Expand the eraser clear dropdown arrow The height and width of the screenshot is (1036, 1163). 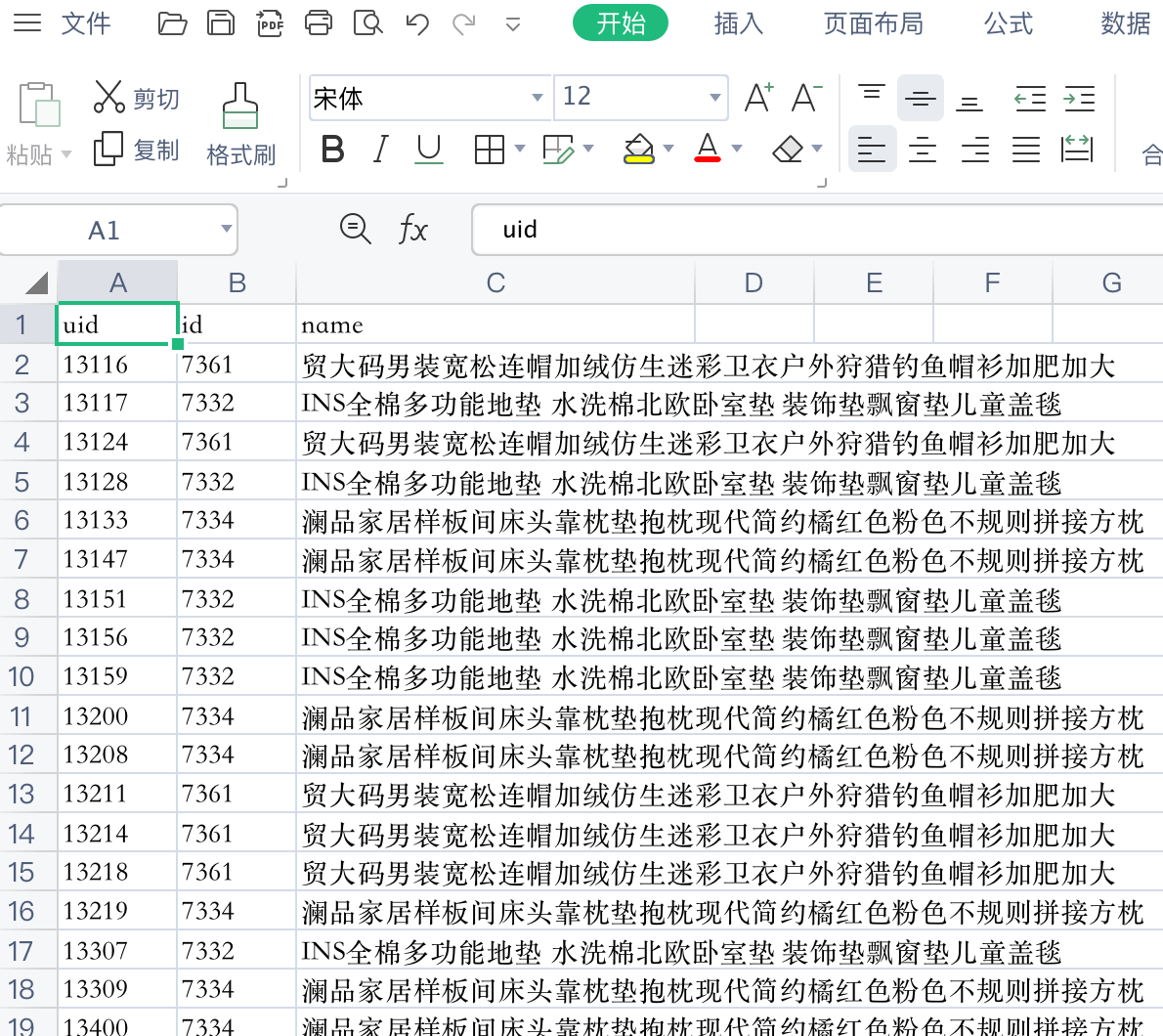click(x=817, y=149)
